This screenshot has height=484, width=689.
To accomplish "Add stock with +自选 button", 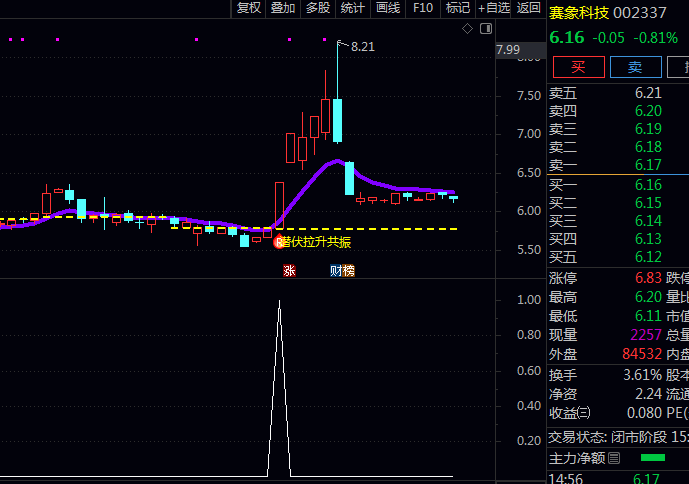I will (494, 8).
